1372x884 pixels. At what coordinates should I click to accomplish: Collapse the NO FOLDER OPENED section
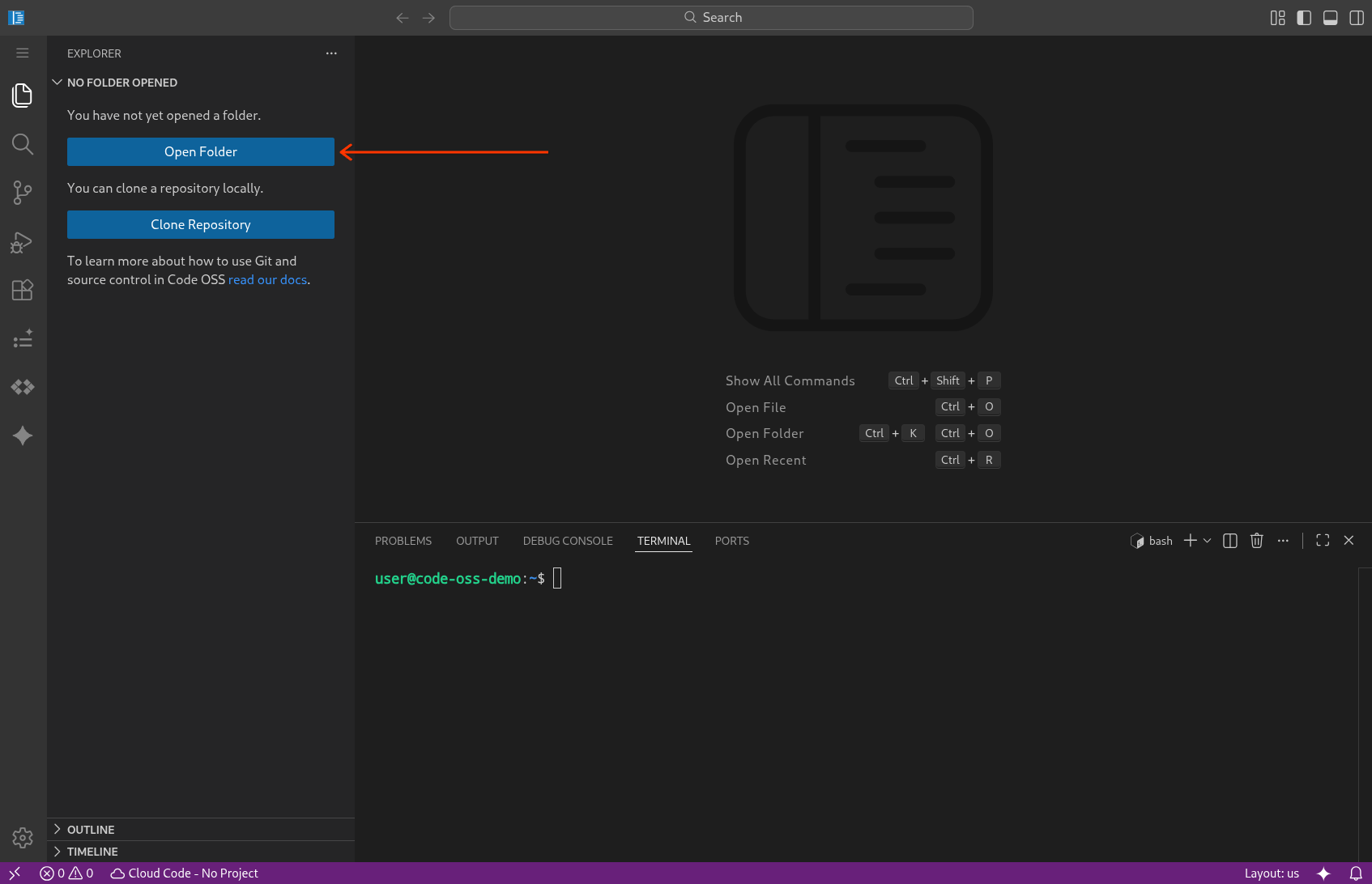click(57, 82)
